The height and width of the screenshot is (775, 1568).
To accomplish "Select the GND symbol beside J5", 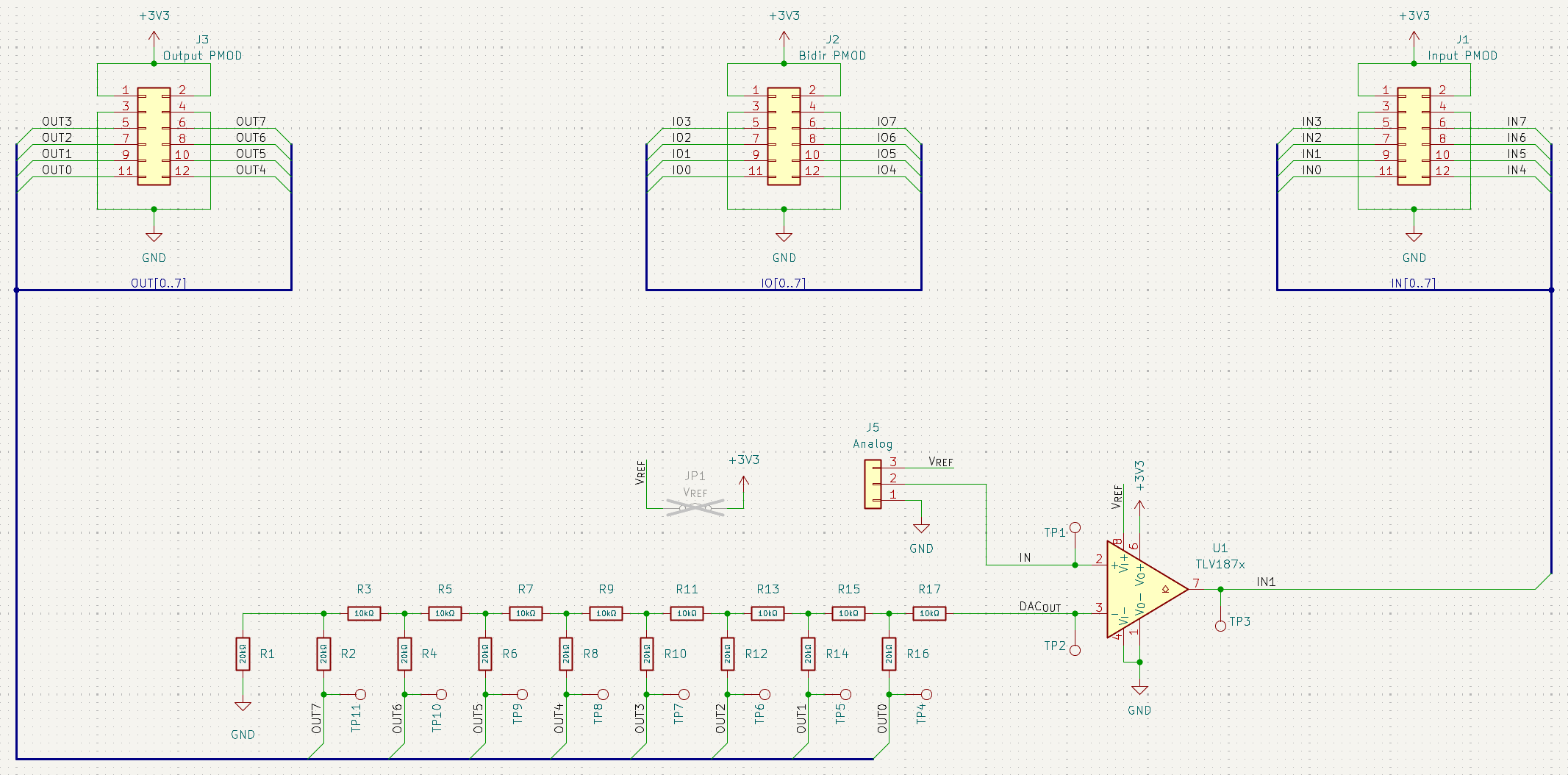I will tap(921, 528).
